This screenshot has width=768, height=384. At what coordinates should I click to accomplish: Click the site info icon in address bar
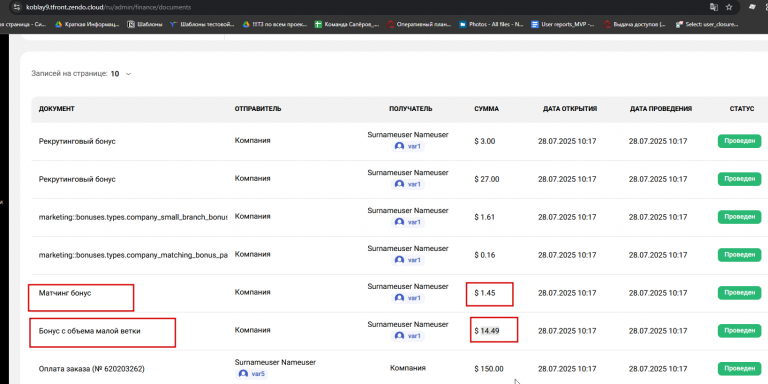coord(17,7)
